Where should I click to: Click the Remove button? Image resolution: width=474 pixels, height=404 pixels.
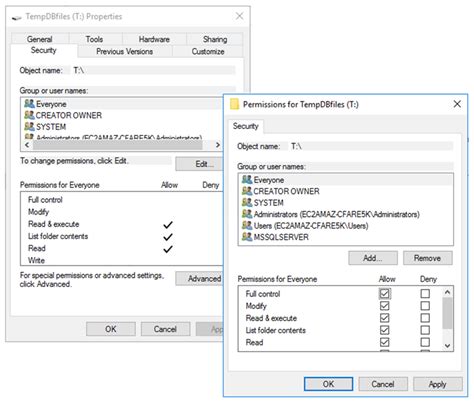[428, 258]
